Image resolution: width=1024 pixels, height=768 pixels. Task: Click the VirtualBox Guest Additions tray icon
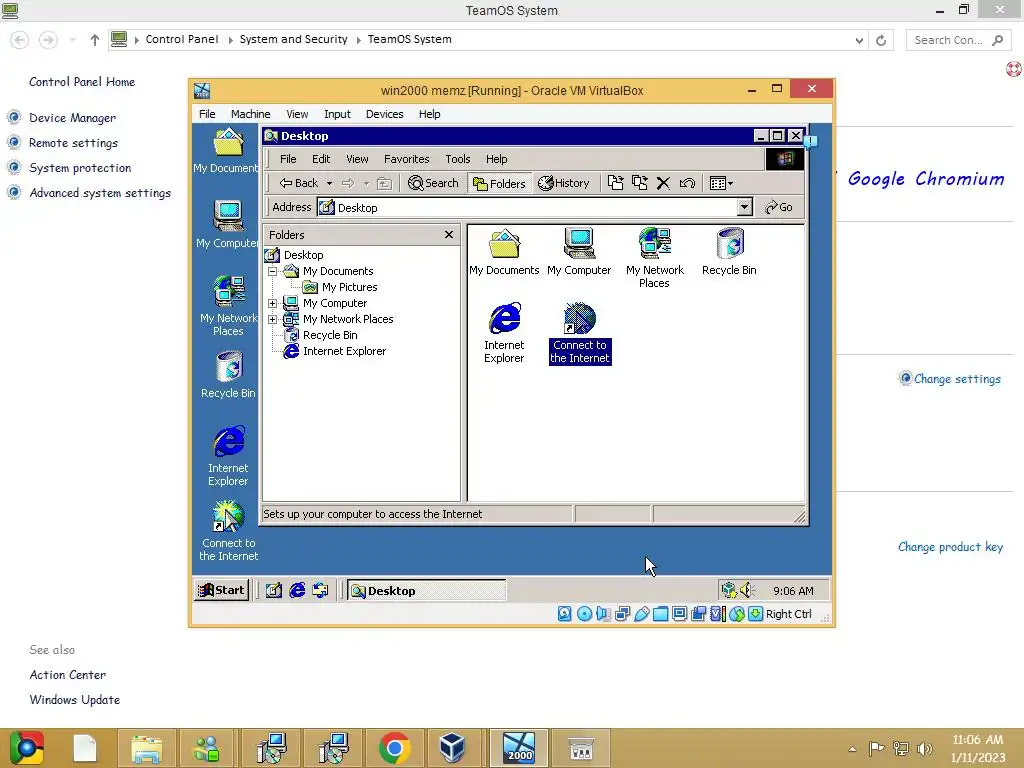click(729, 590)
